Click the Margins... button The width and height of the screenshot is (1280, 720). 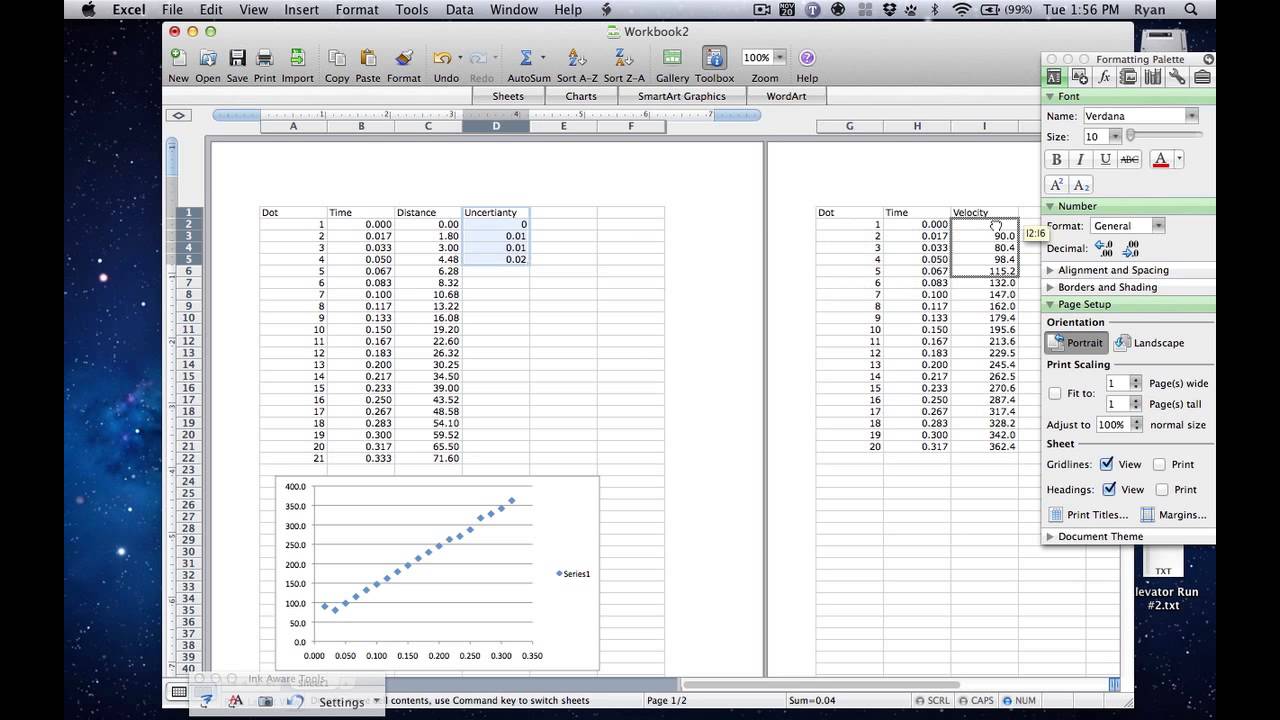1174,515
